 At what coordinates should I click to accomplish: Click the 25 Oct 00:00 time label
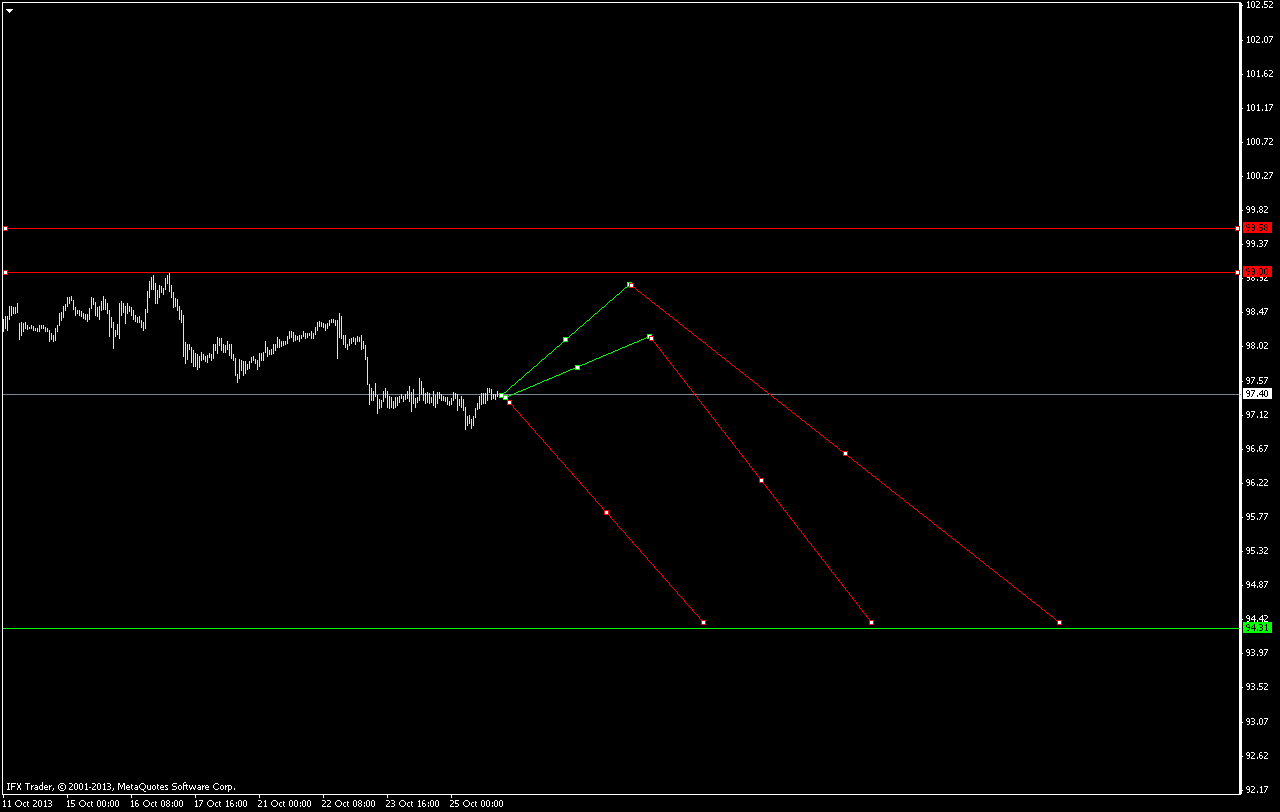click(477, 803)
